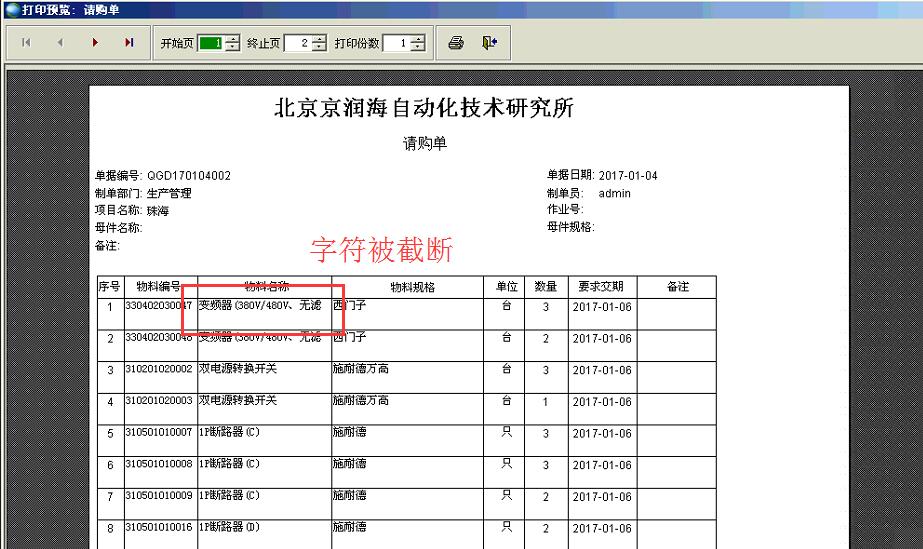Jump to last page of preview
This screenshot has height=549, width=923.
(x=129, y=43)
